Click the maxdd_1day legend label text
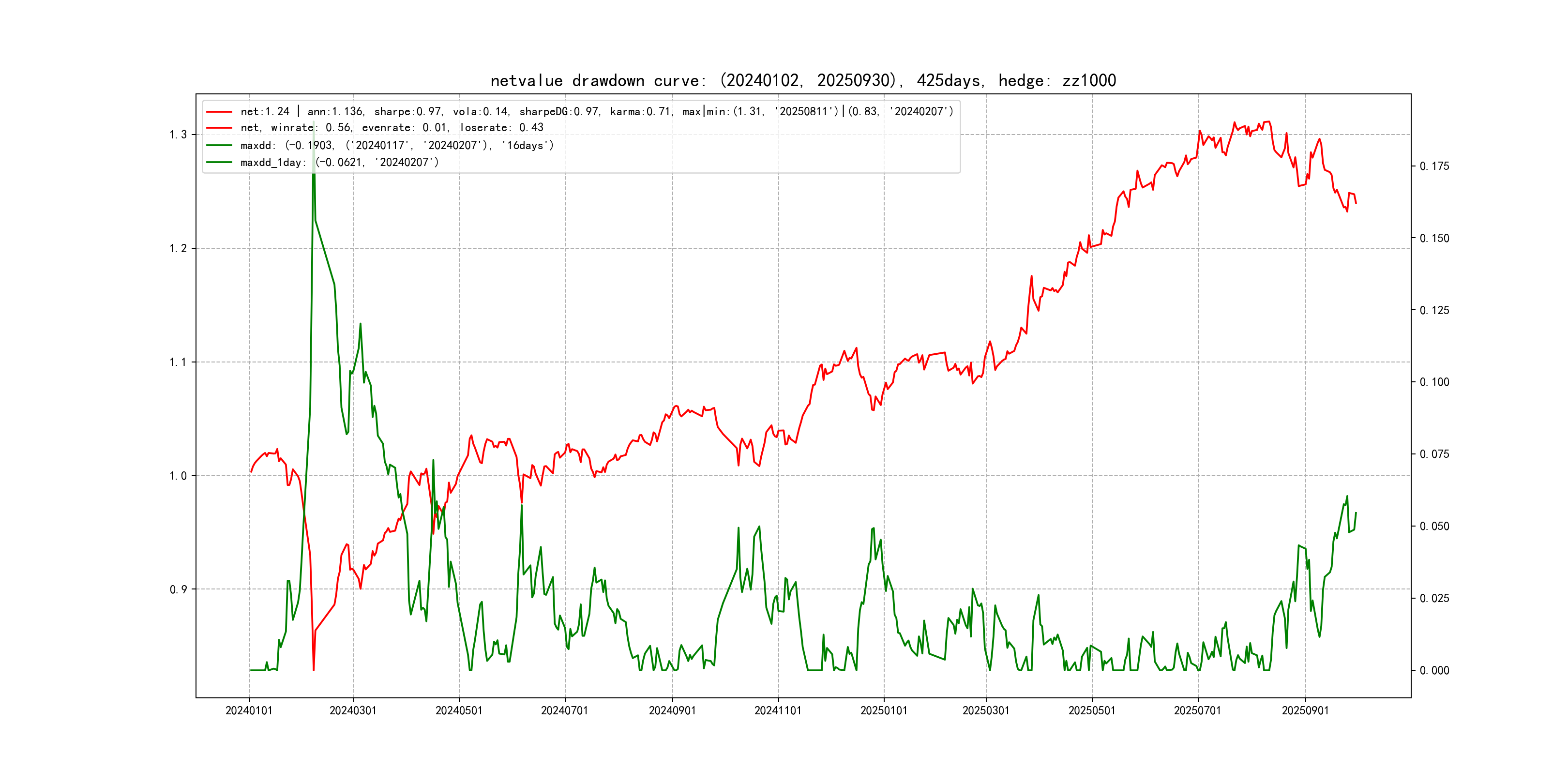 point(339,163)
